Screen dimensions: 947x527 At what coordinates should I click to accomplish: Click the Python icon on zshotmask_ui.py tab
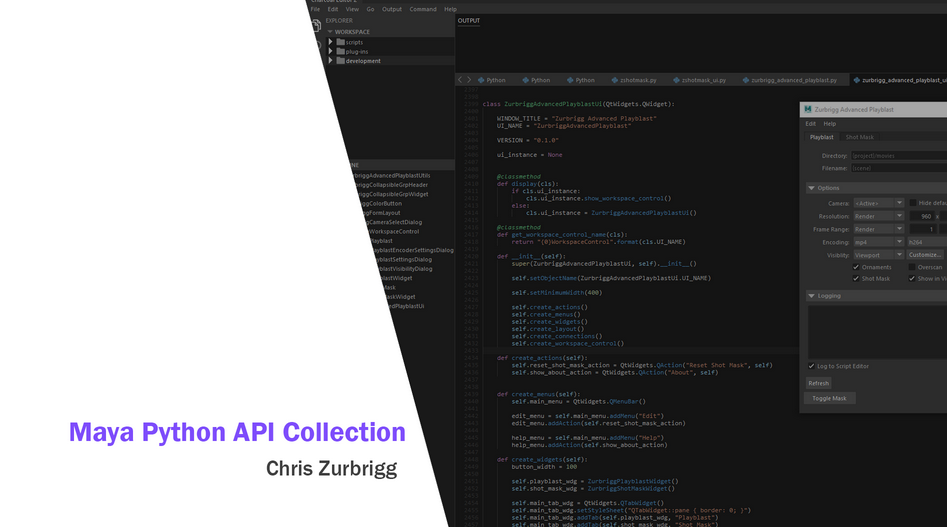point(674,80)
